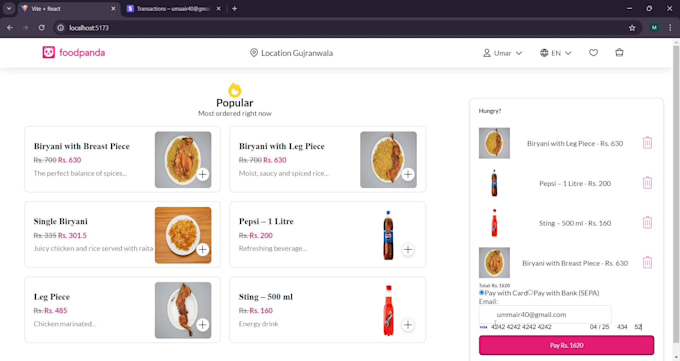Remove Biryani with Leg Piece from cart

(x=647, y=142)
